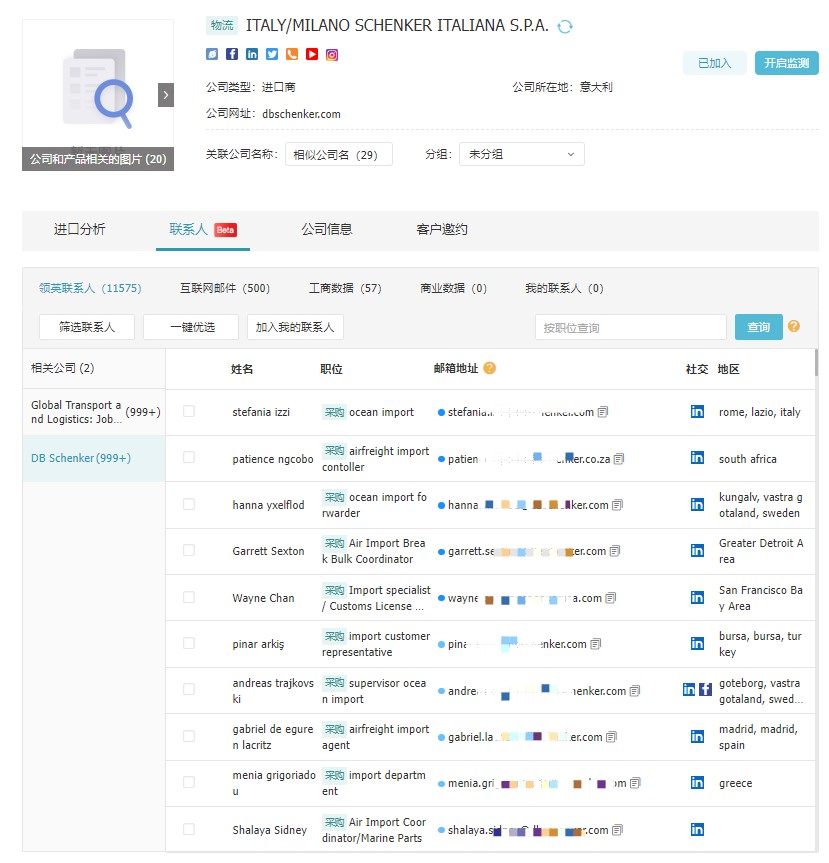Select the 互联网邮件 (500) sub-tab
Viewport: 829px width, 863px height.
pos(225,288)
